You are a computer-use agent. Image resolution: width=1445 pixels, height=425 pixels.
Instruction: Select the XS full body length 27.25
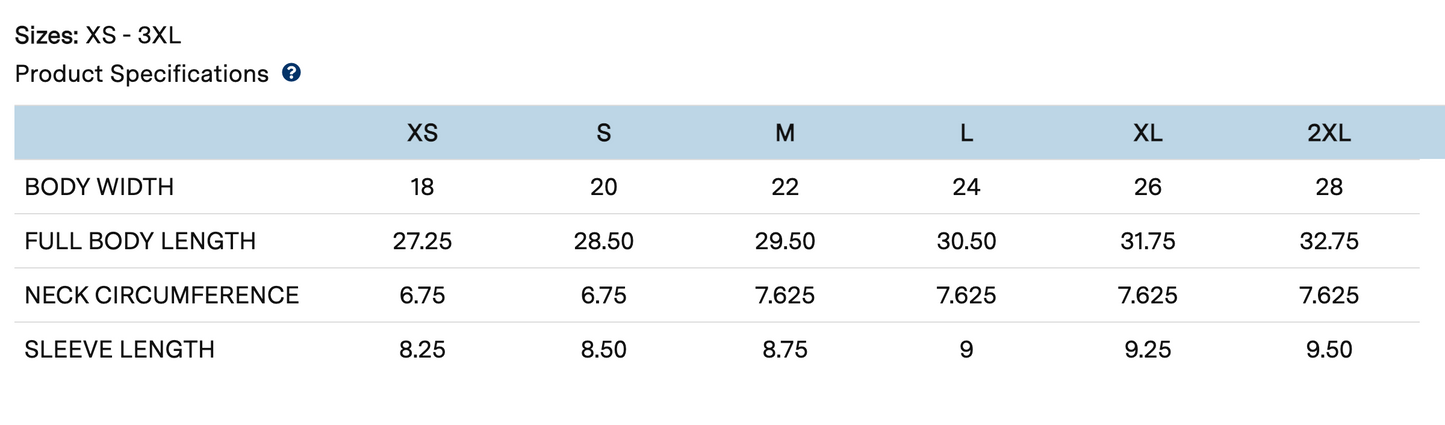[x=422, y=241]
